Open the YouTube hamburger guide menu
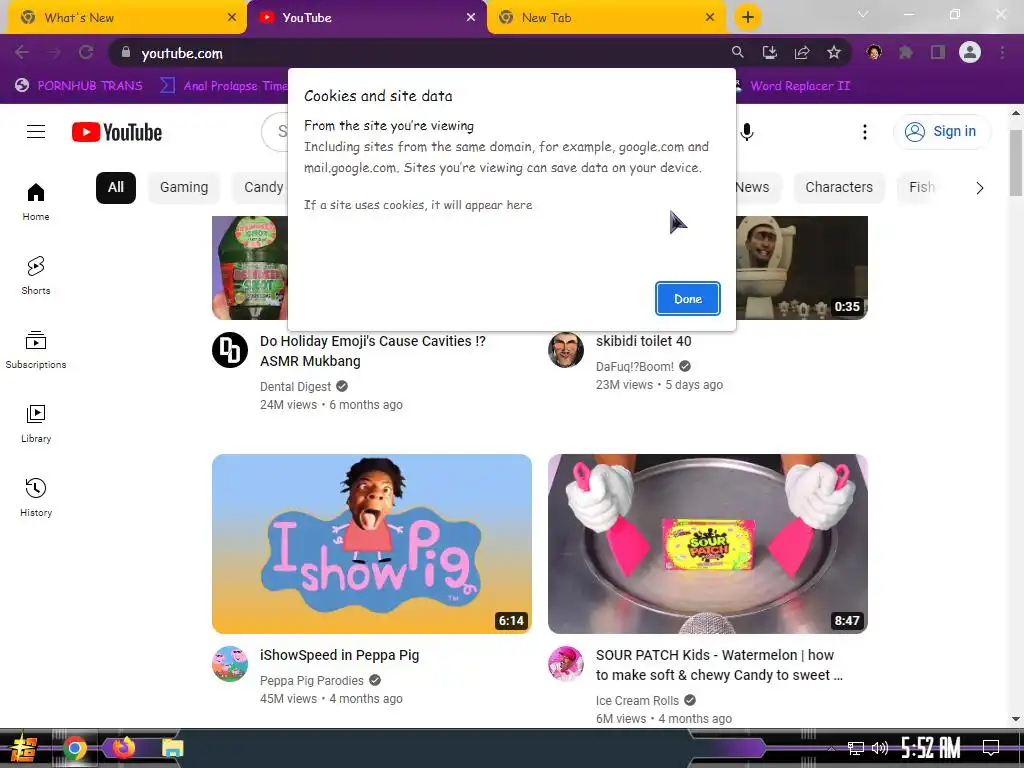Image resolution: width=1024 pixels, height=768 pixels. click(x=36, y=132)
